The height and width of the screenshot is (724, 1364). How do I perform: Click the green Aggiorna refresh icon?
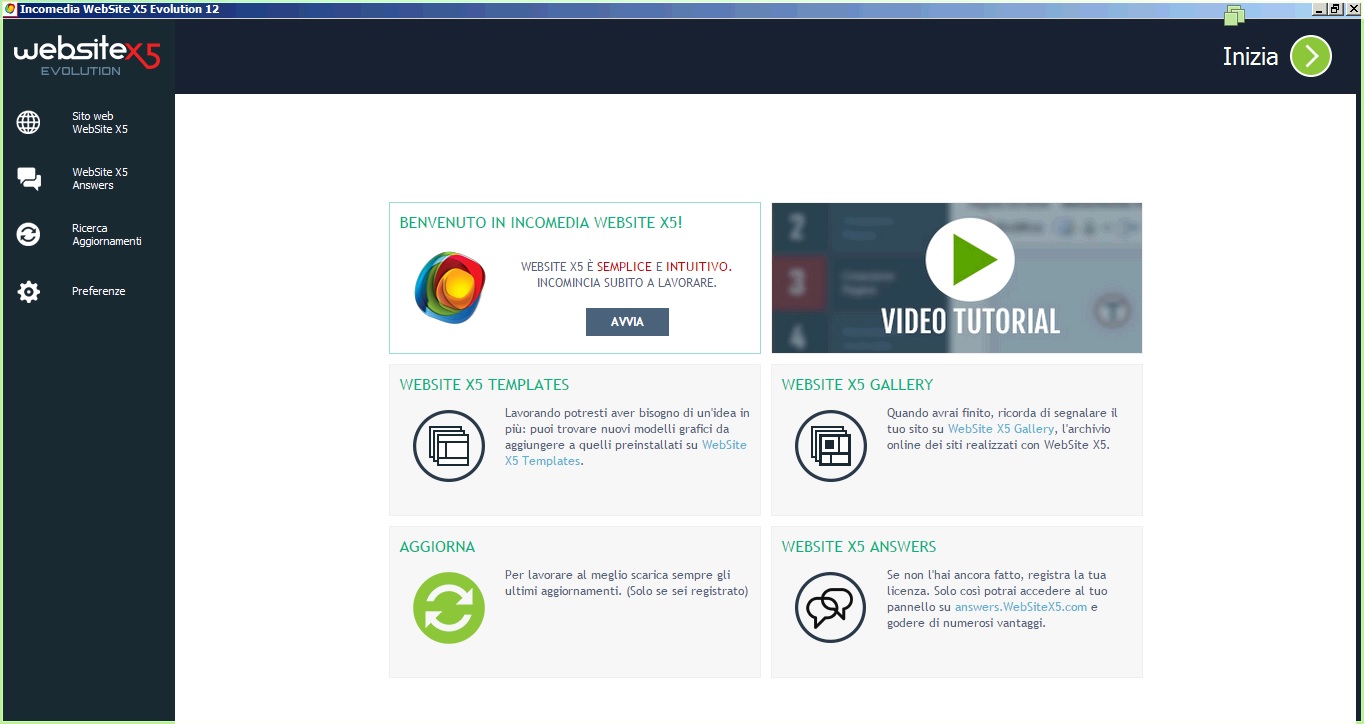(449, 608)
